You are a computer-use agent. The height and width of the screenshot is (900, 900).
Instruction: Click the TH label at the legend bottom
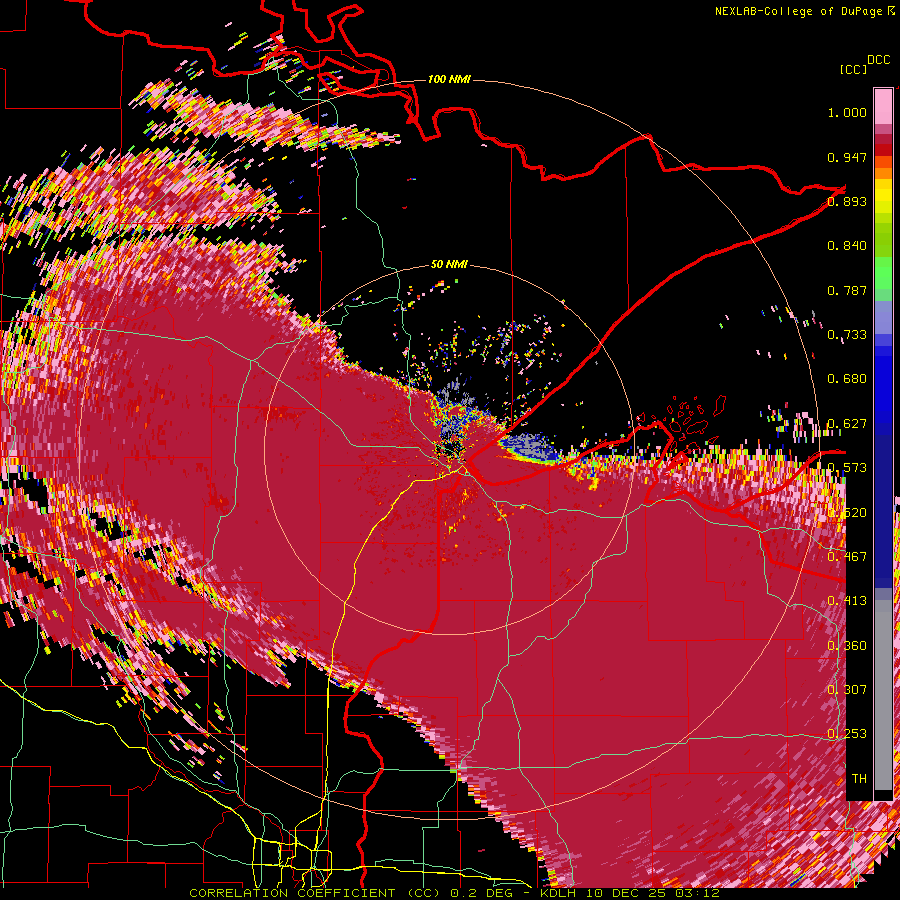pos(859,779)
